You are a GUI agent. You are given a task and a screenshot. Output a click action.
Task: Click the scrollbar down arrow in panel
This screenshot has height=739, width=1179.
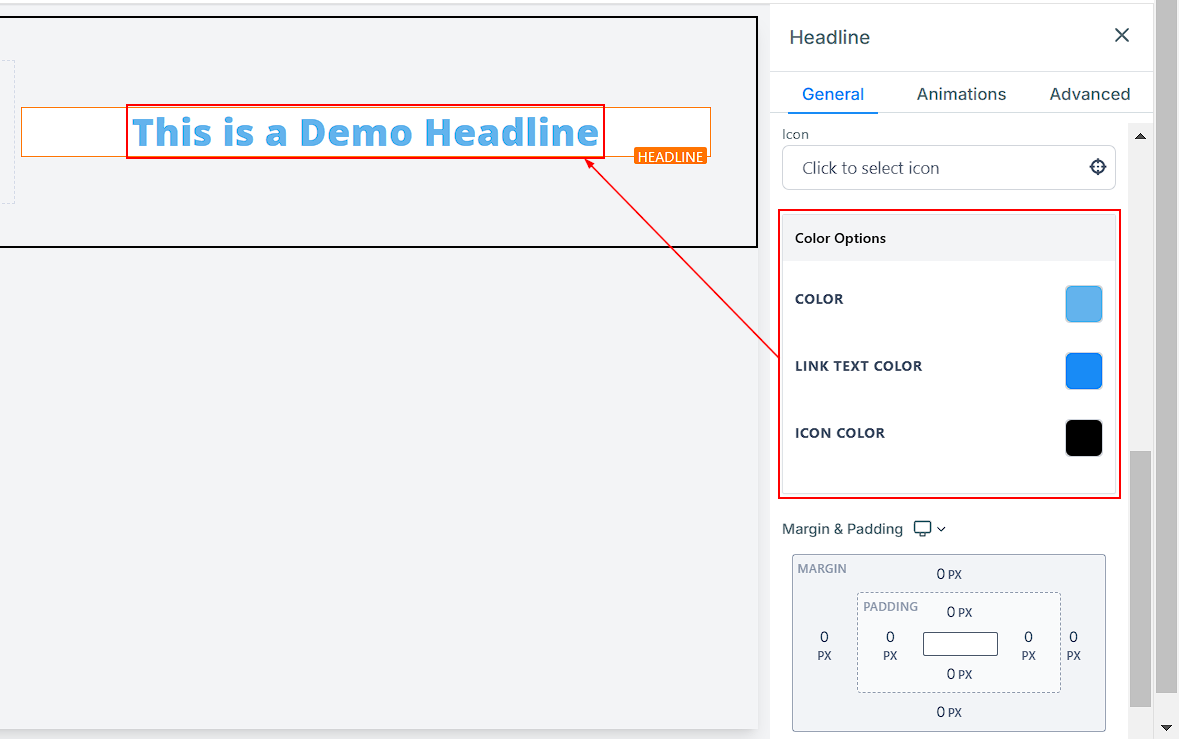tap(1165, 728)
